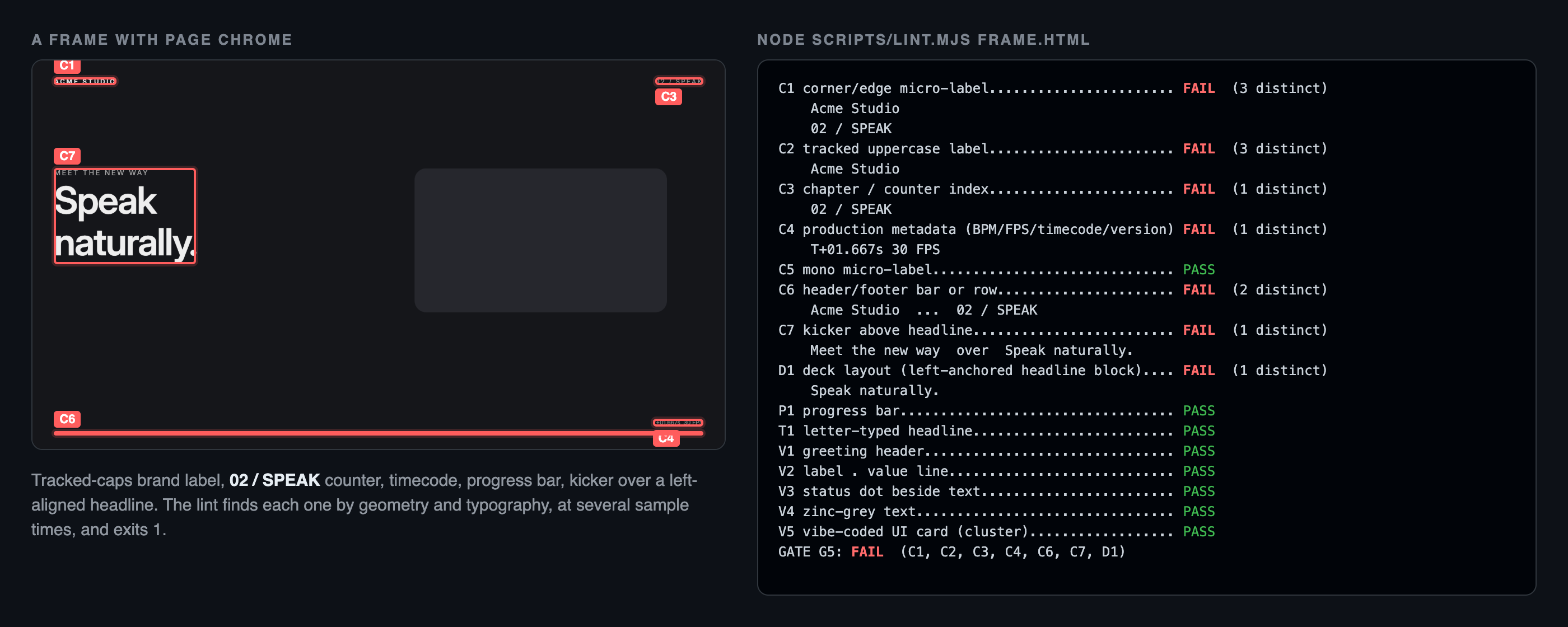Click the V3 status dot beside text line
Viewport: 1568px width, 627px height.
click(996, 492)
